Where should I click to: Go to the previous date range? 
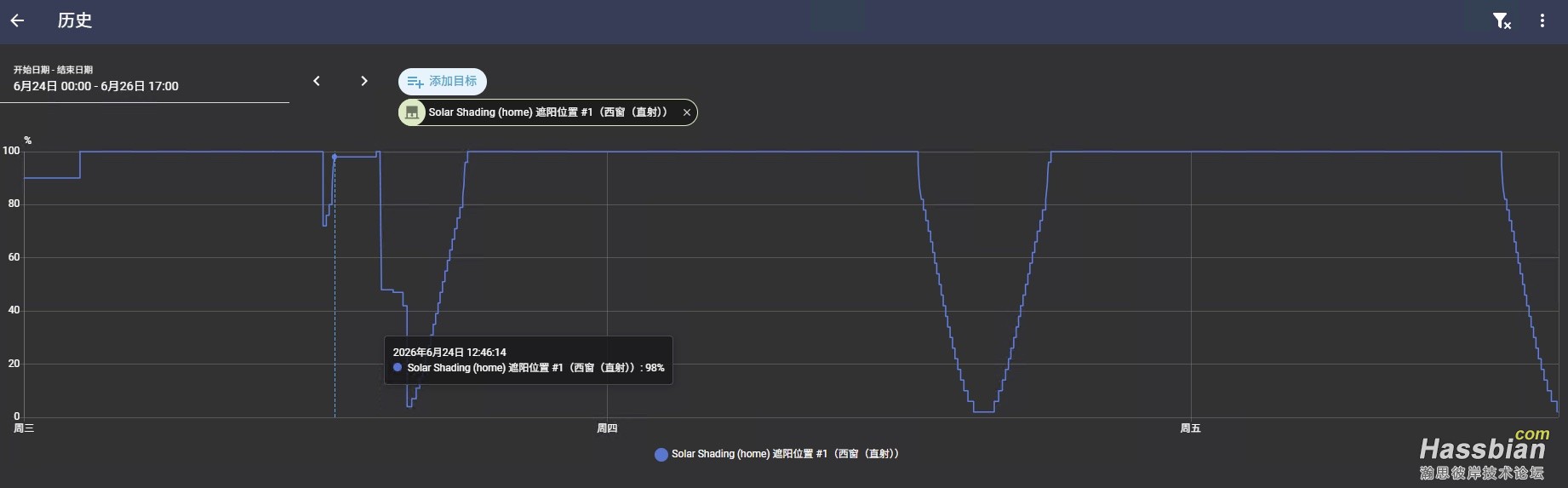click(x=317, y=81)
